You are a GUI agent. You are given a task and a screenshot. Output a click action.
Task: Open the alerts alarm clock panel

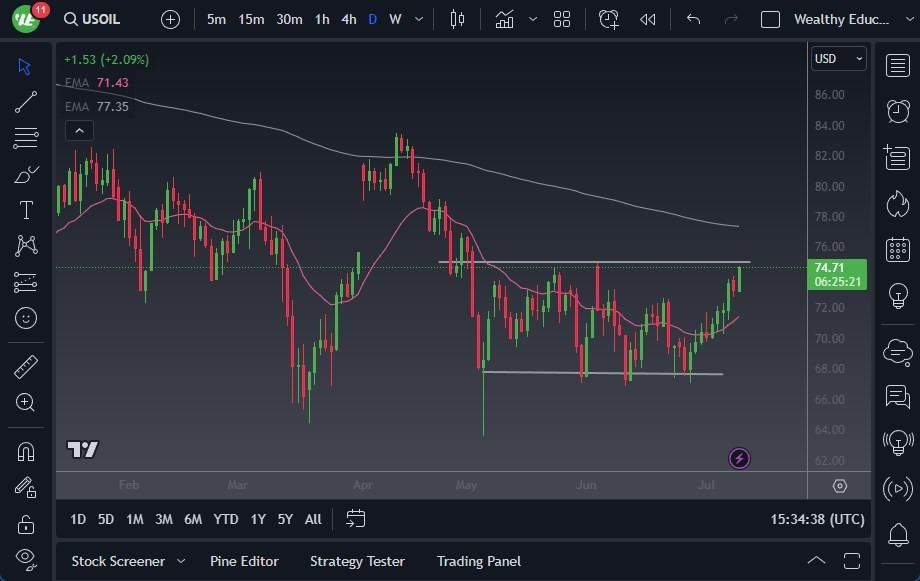coord(898,111)
